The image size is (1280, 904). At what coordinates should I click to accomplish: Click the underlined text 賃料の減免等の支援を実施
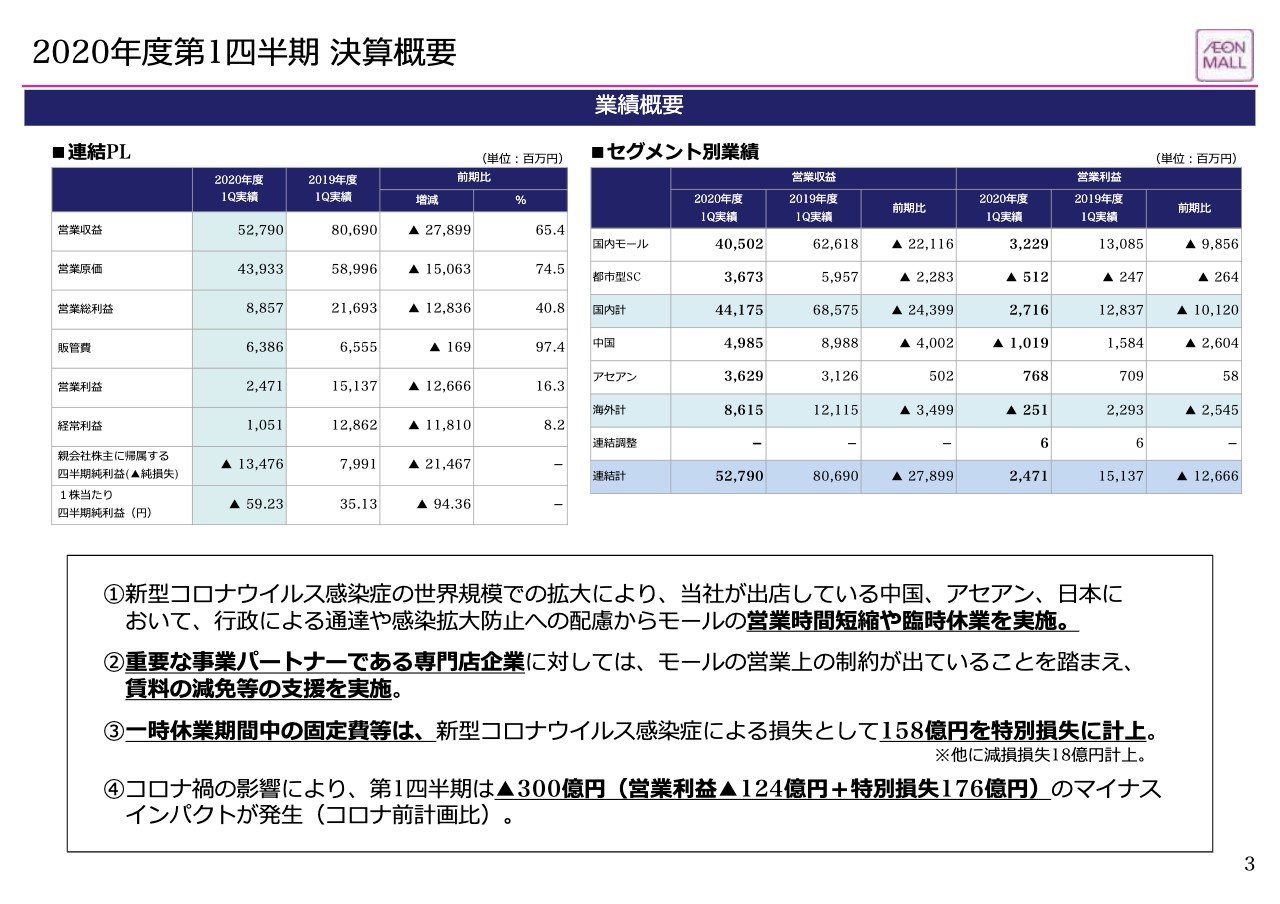[258, 690]
